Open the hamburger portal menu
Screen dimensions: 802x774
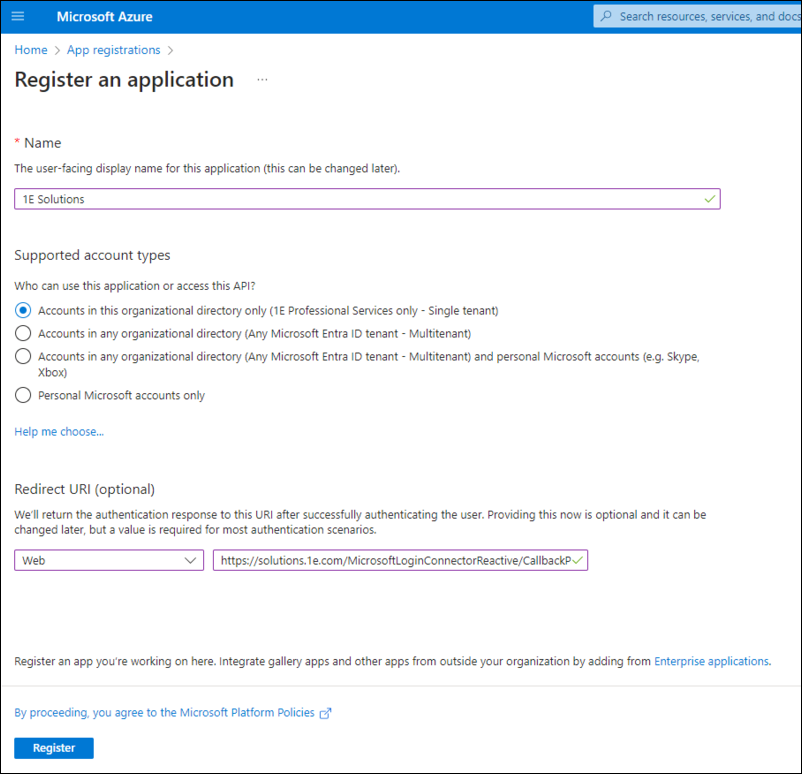coord(17,17)
